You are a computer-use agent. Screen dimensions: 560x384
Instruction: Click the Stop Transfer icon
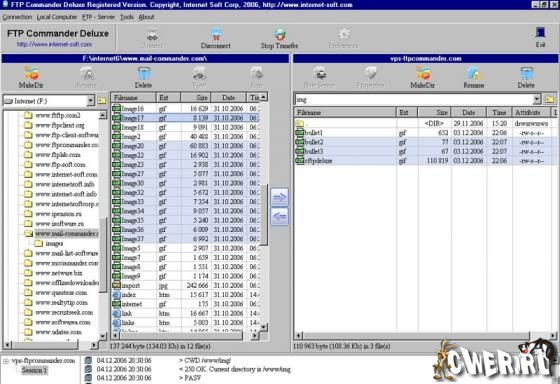click(x=280, y=35)
